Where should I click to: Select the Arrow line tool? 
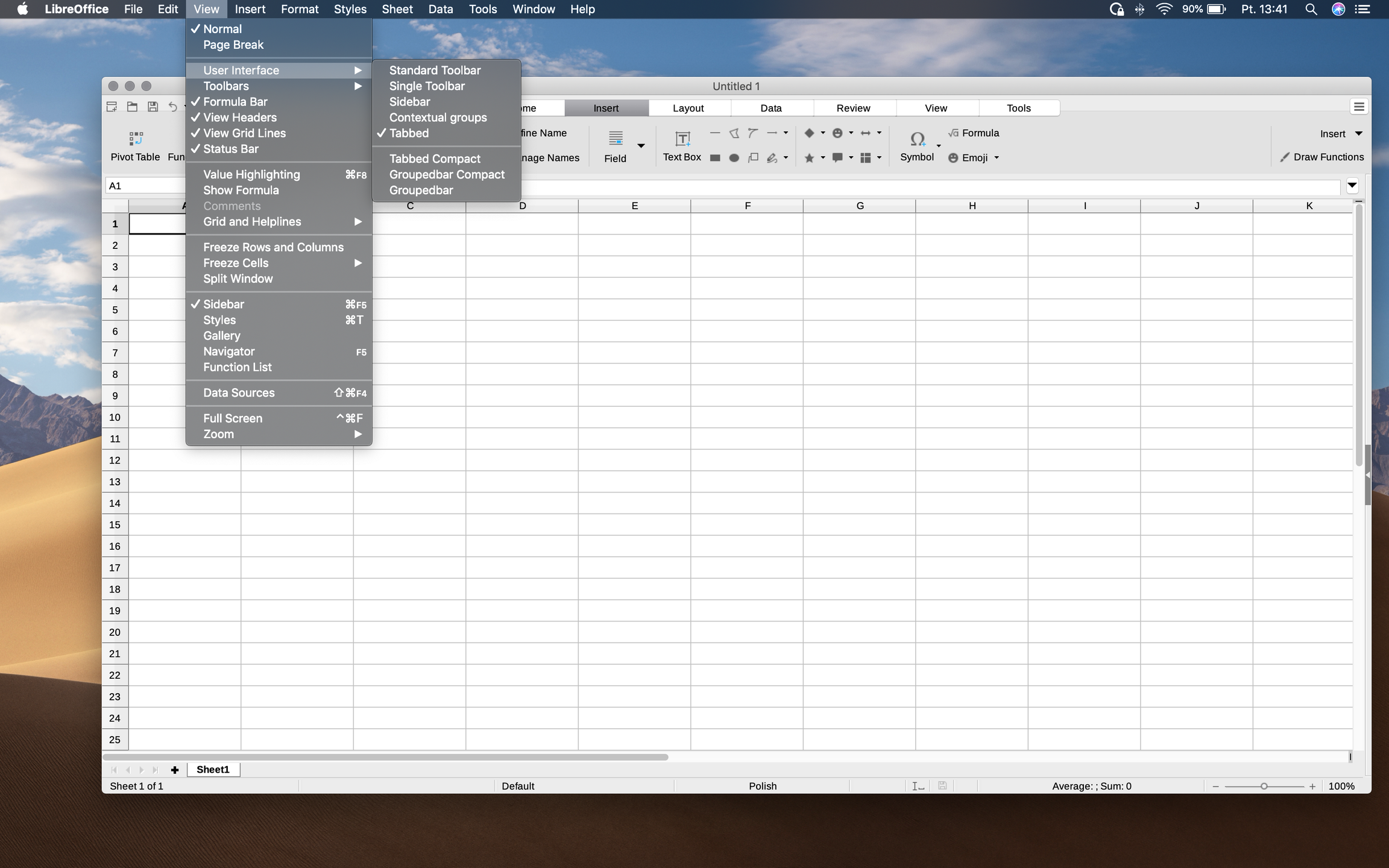(772, 133)
